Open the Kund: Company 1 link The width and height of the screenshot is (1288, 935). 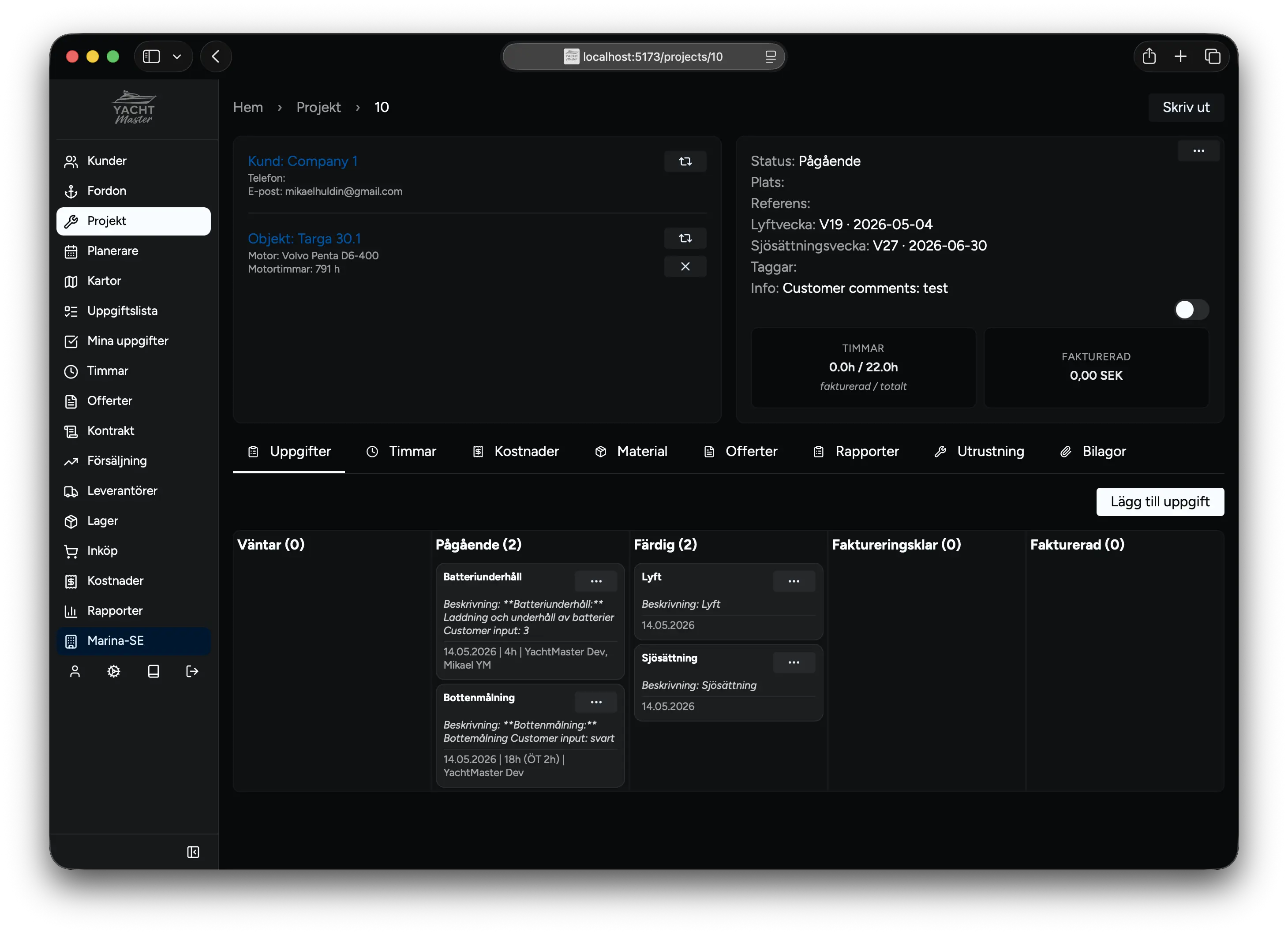[x=303, y=161]
